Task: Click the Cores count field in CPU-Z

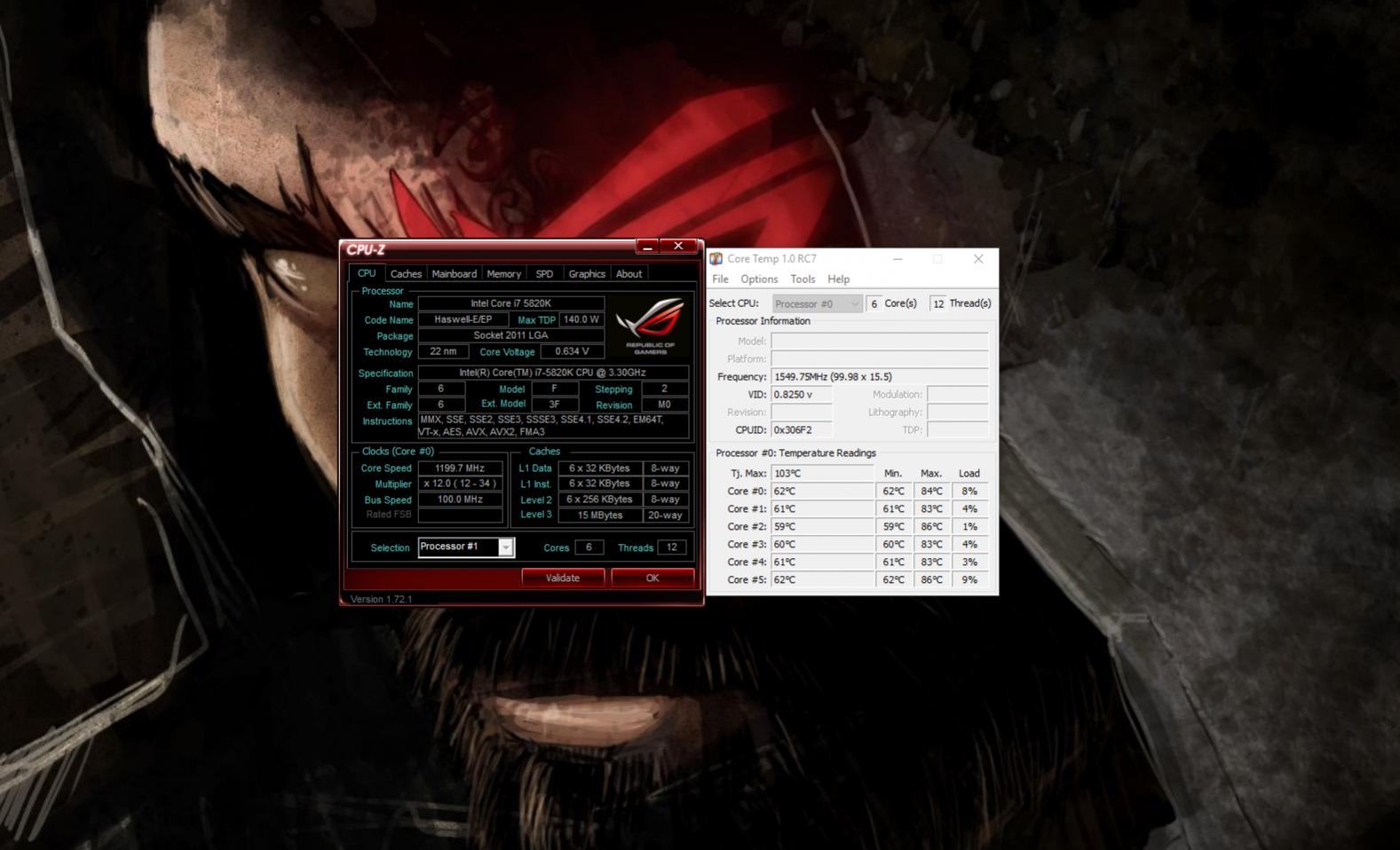Action: pyautogui.click(x=589, y=547)
